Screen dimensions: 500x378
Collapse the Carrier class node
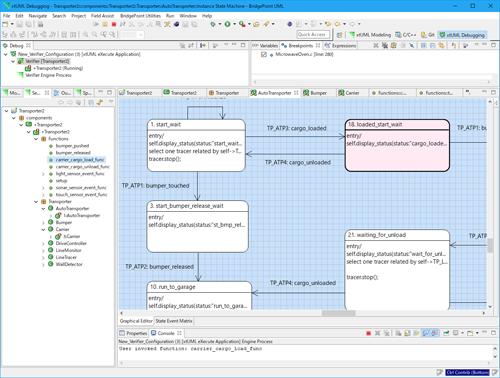click(x=43, y=229)
